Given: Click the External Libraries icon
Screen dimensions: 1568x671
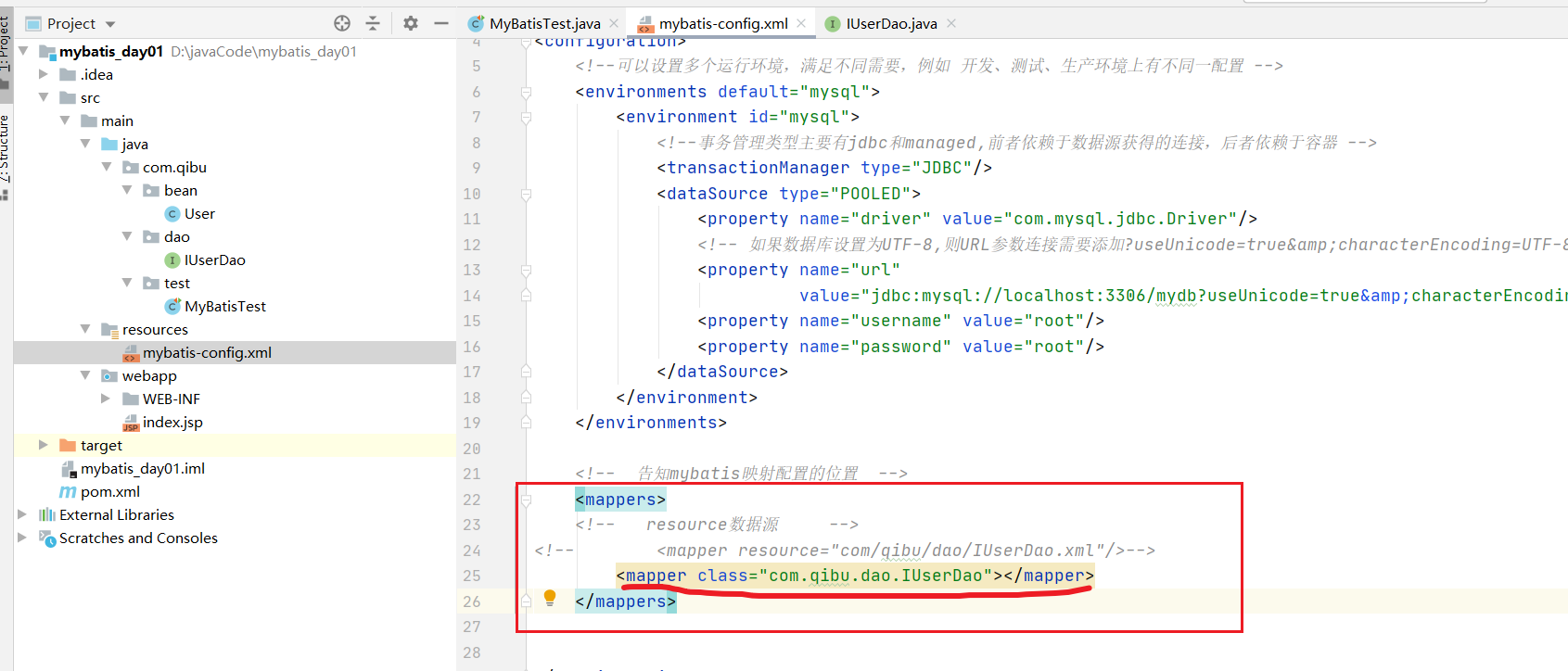Looking at the screenshot, I should pyautogui.click(x=47, y=514).
